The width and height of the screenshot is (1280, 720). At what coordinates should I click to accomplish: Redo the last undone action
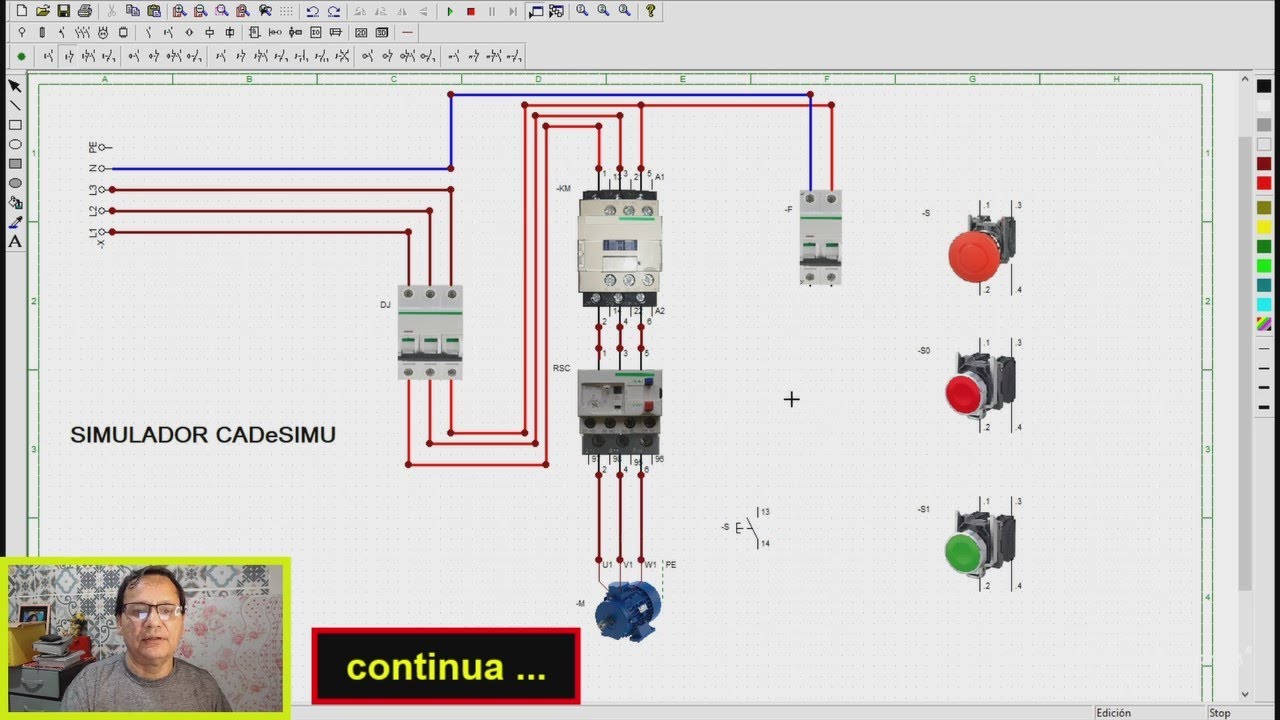point(333,11)
